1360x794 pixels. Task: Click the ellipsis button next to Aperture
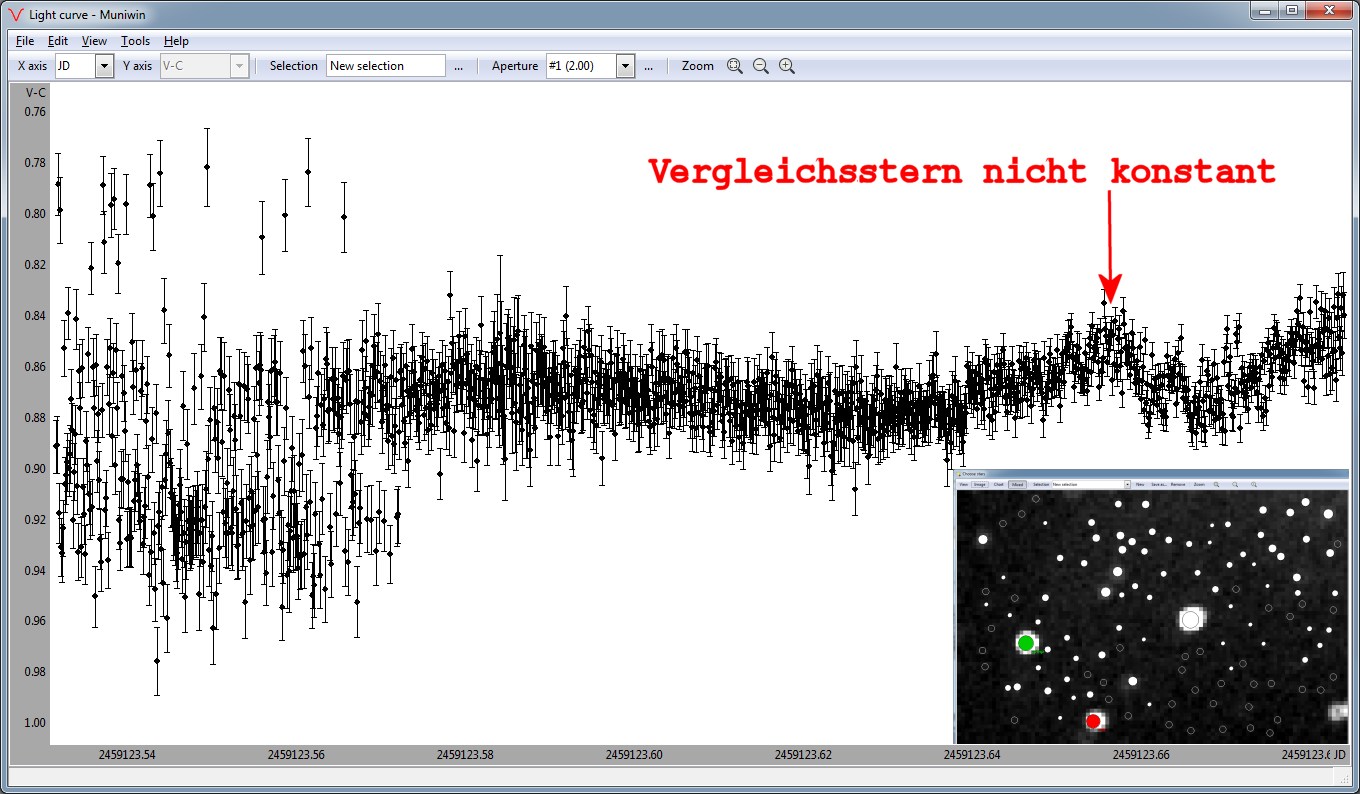(648, 66)
